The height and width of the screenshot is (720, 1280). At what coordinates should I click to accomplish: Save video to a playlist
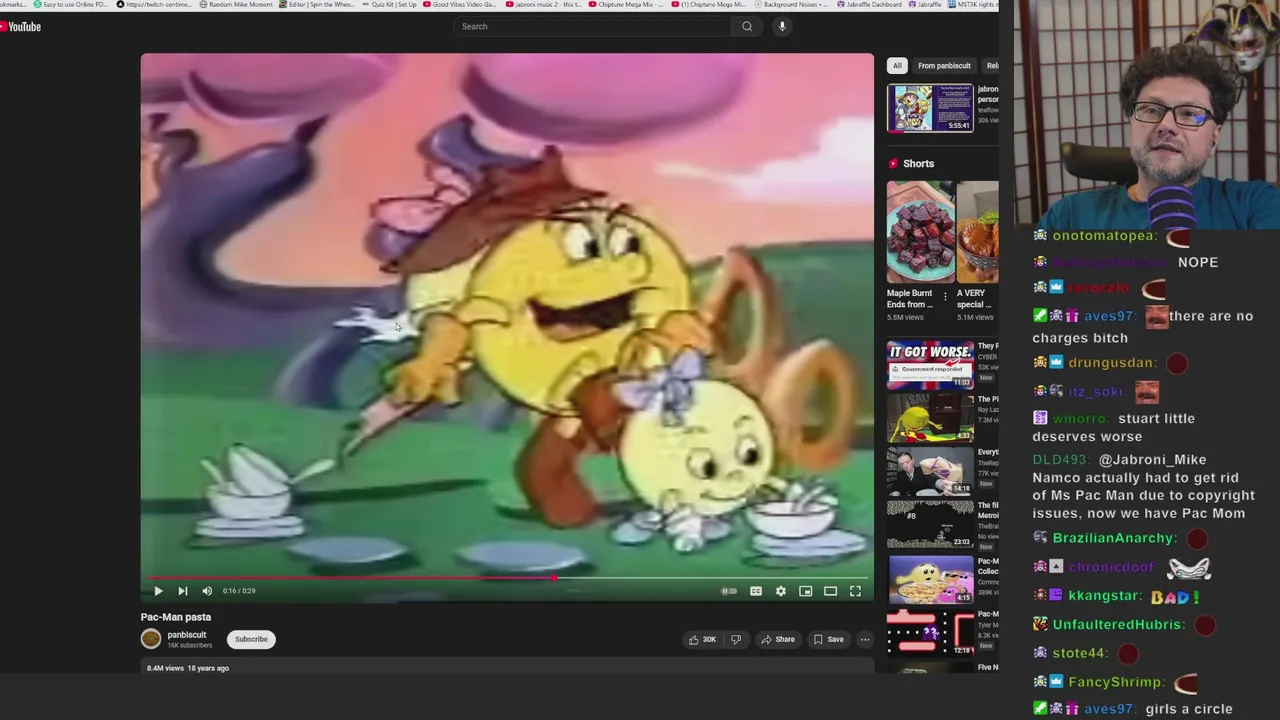[x=828, y=640]
